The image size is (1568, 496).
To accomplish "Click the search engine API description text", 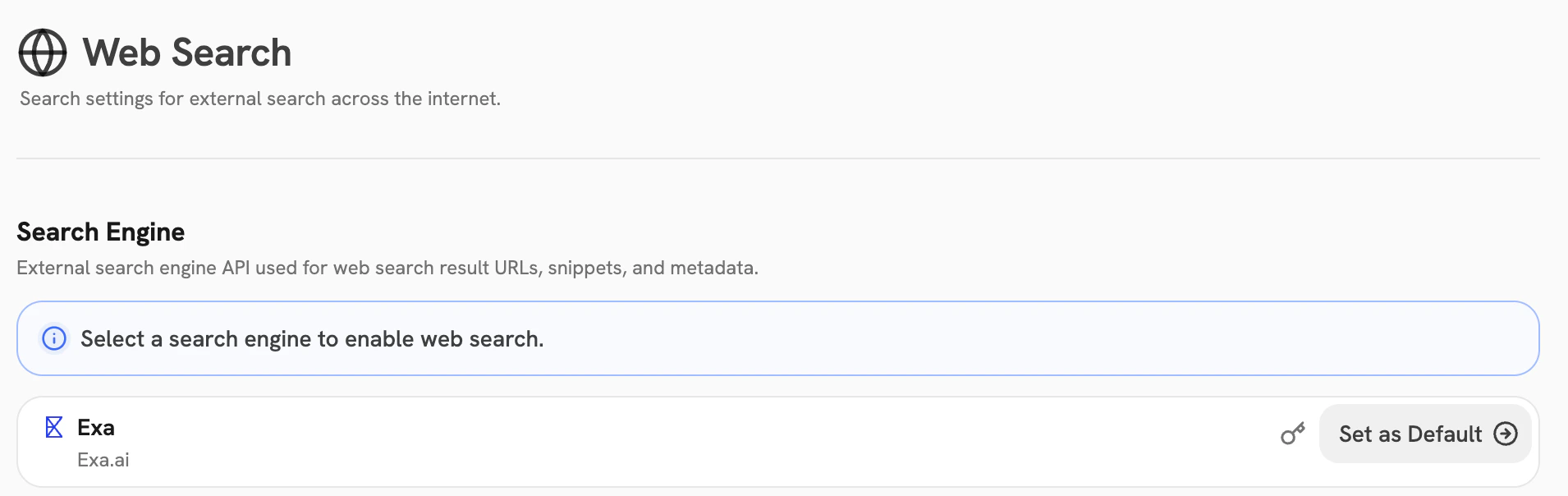I will [387, 267].
